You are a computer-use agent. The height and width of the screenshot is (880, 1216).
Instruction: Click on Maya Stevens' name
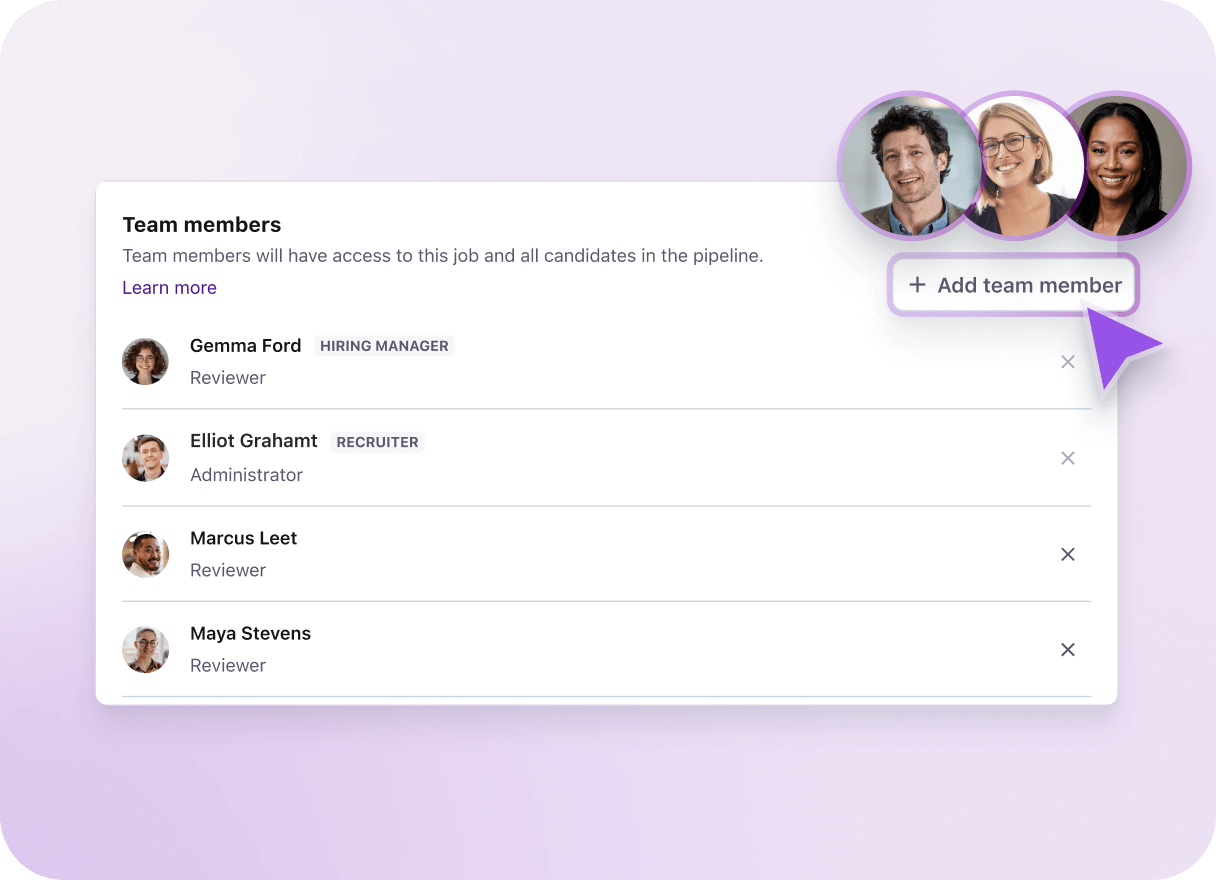(250, 633)
